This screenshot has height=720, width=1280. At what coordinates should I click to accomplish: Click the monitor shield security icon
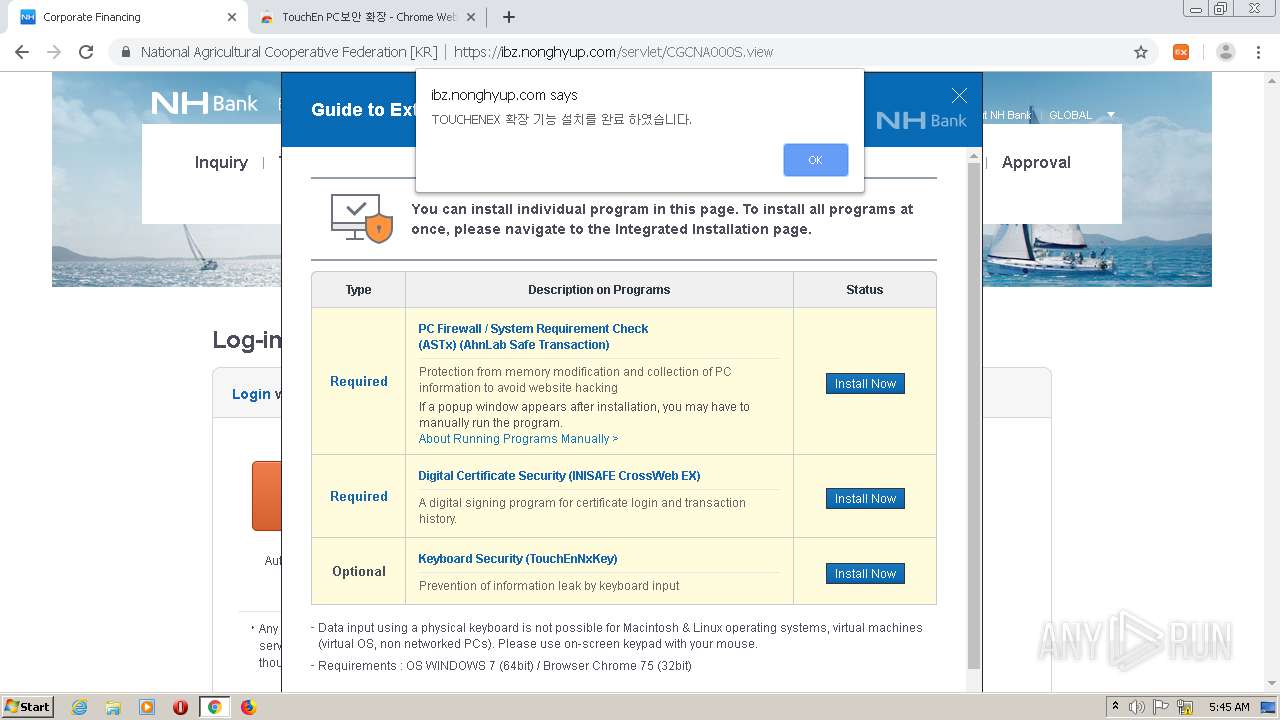tap(362, 218)
